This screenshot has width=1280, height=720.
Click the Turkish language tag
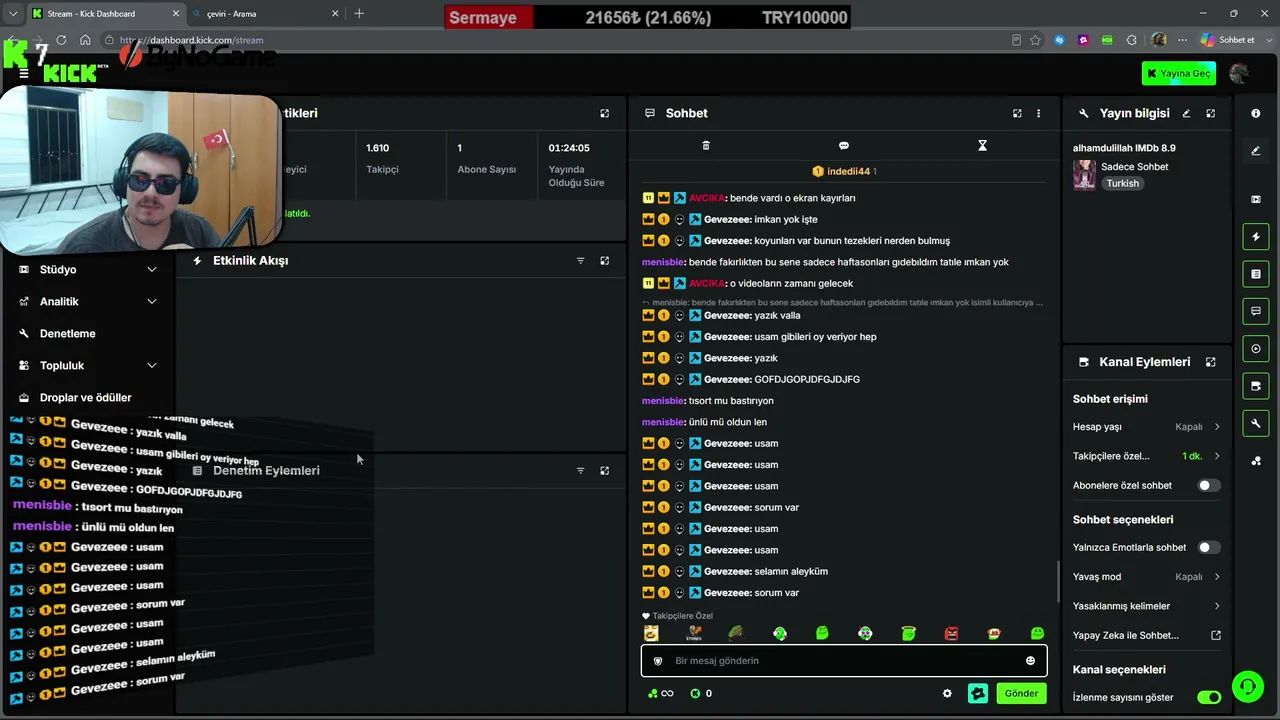[1123, 184]
